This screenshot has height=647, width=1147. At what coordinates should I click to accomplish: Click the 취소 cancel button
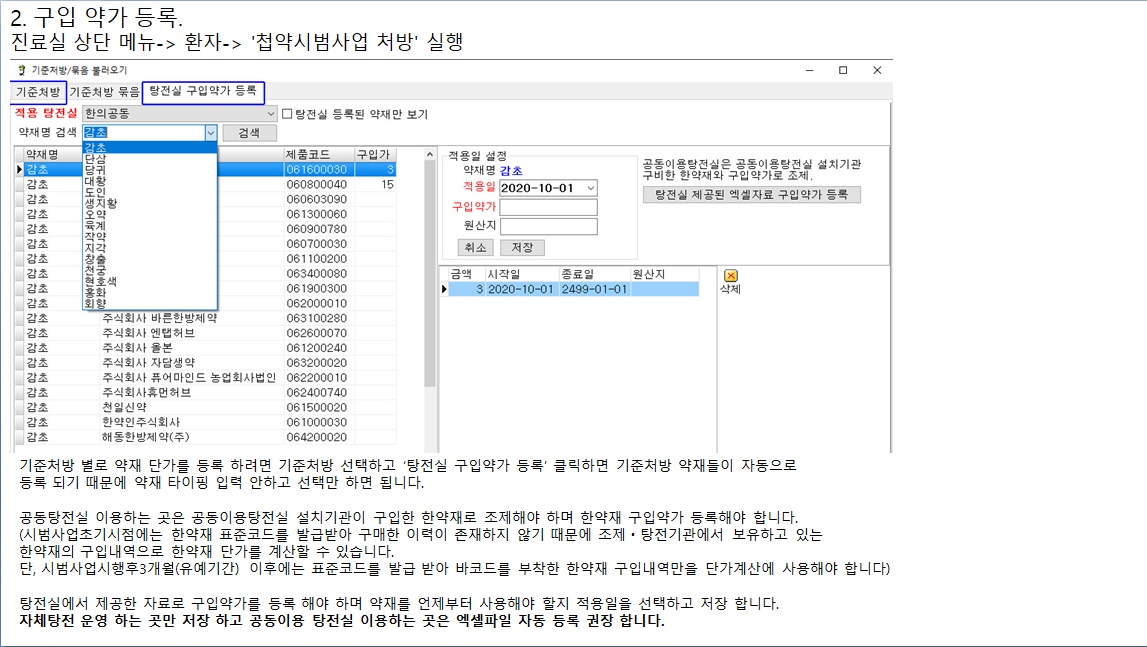pyautogui.click(x=476, y=247)
